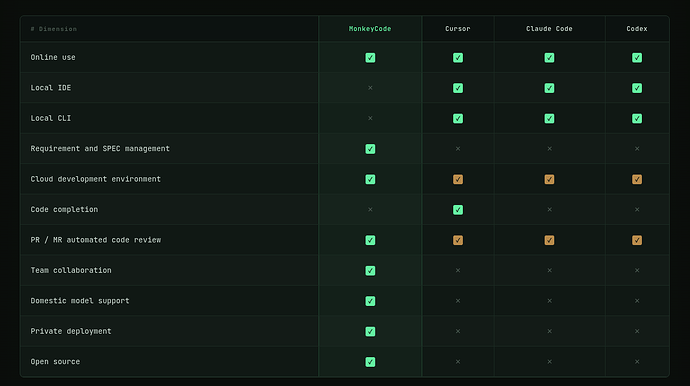The width and height of the screenshot is (690, 386).
Task: Click MonkeyCode's cross for Code completion
Action: (370, 210)
